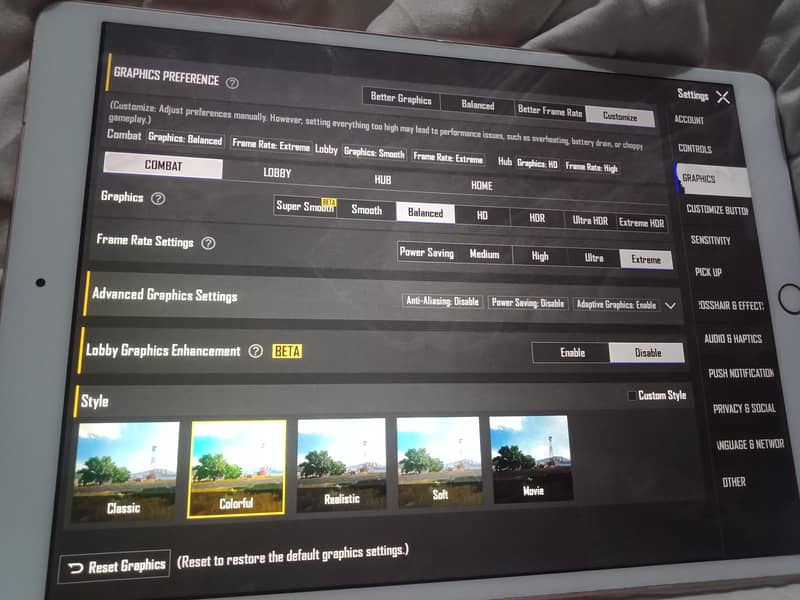Screen dimensions: 800x600
Task: Enable the Custom Style checkbox
Action: [631, 396]
